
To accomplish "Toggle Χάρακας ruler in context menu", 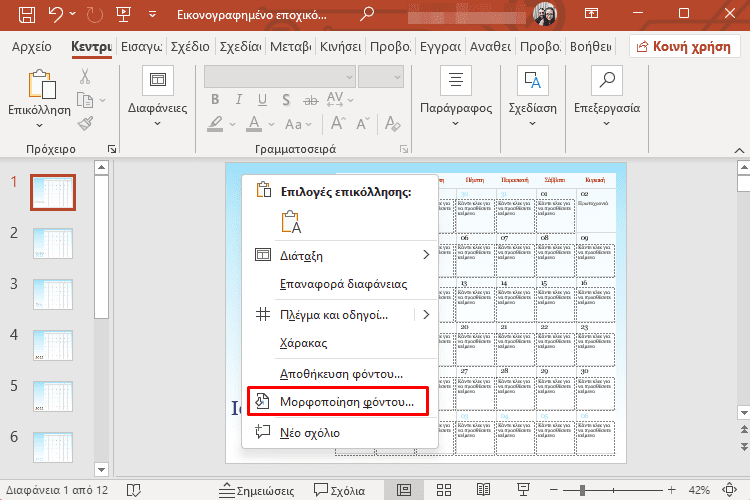I will pos(340,343).
